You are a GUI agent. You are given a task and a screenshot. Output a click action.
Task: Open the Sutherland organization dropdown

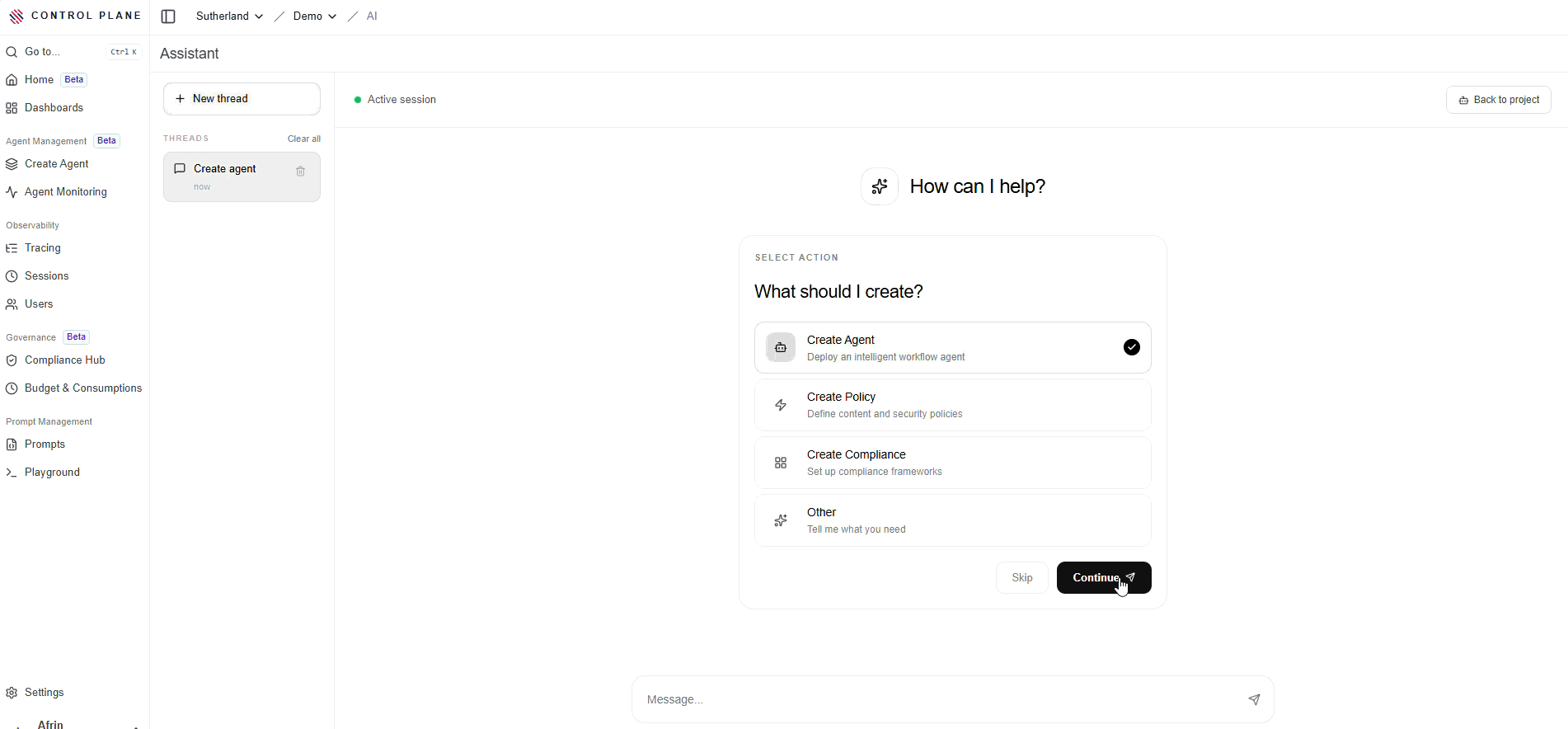229,16
